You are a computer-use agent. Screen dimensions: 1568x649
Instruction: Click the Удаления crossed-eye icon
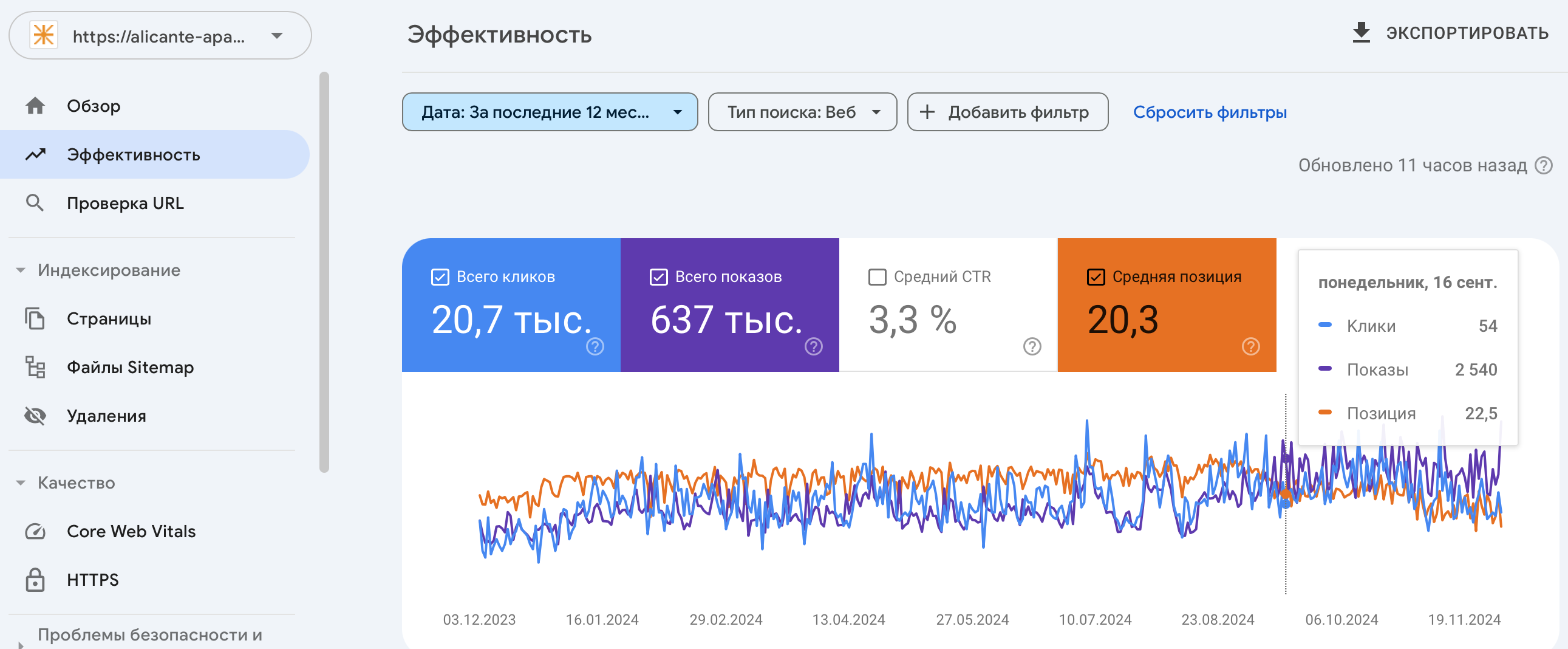tap(35, 416)
